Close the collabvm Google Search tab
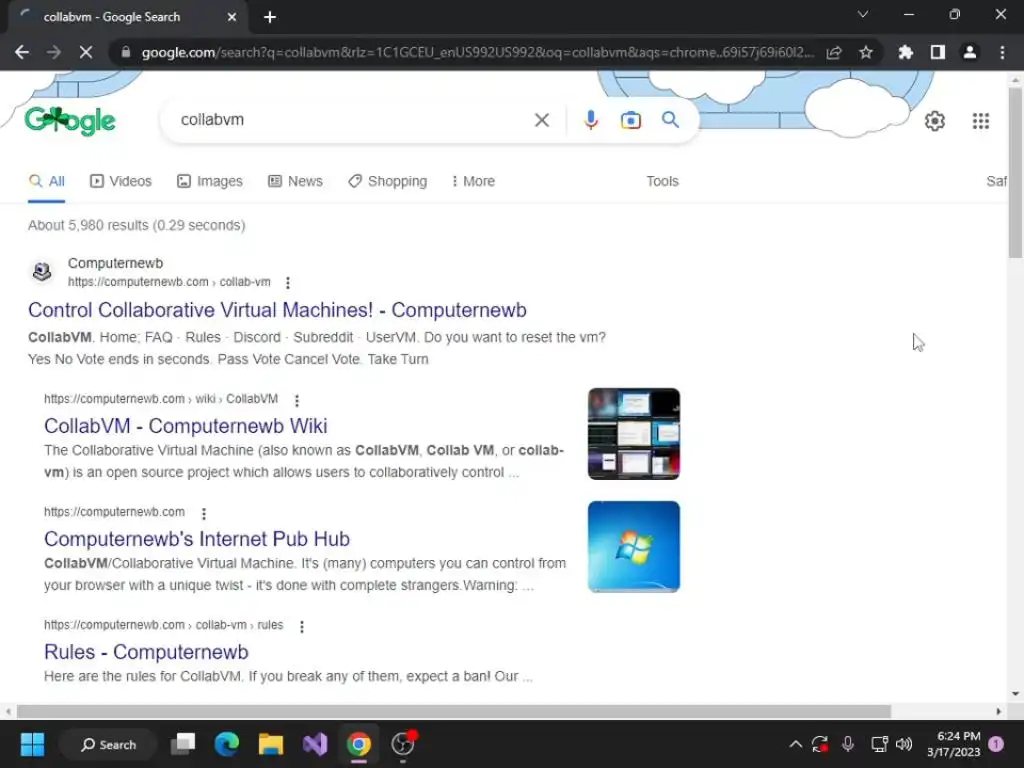1024x768 pixels. 232,17
